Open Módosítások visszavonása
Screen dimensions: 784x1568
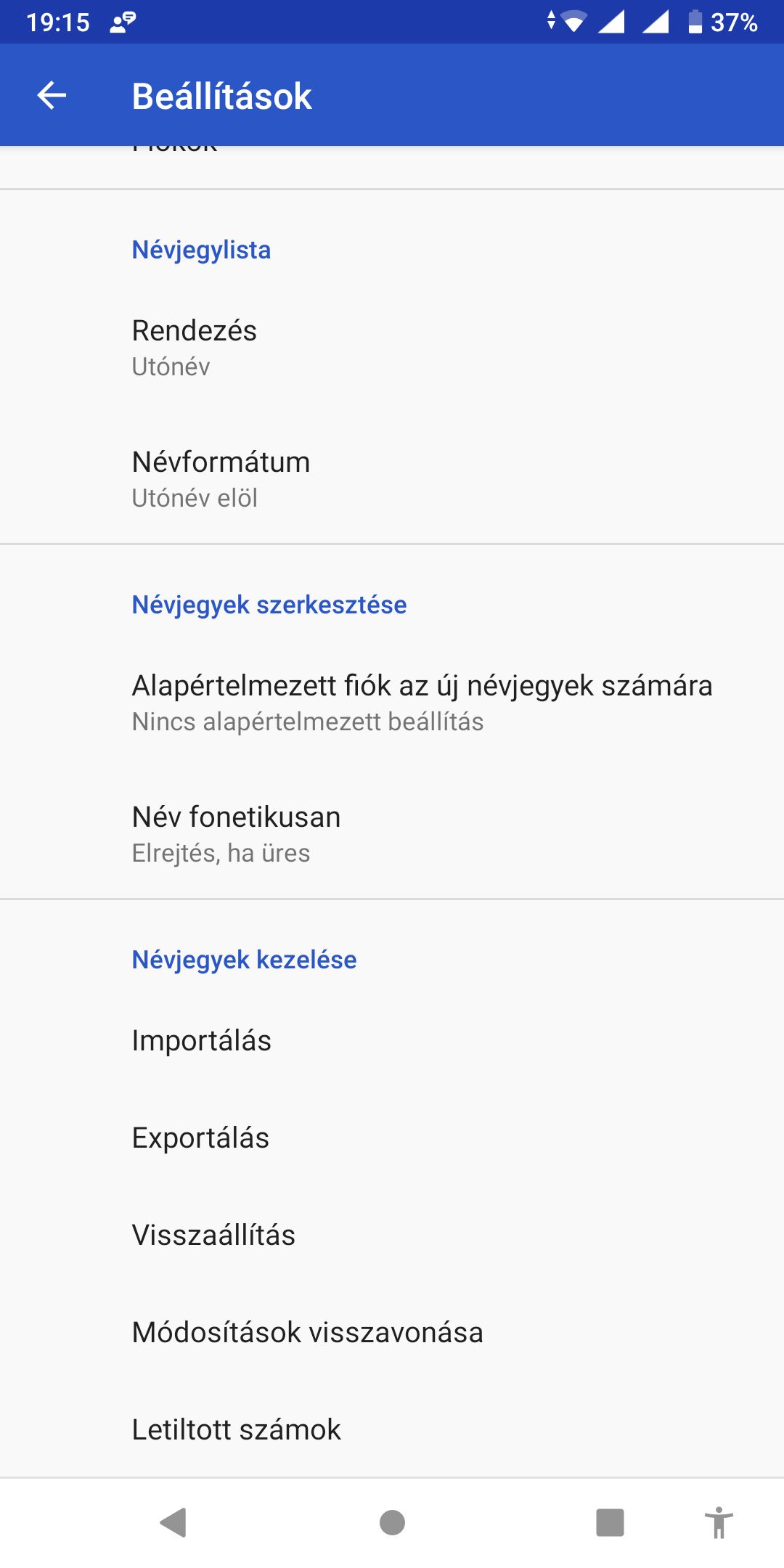coord(392,1332)
